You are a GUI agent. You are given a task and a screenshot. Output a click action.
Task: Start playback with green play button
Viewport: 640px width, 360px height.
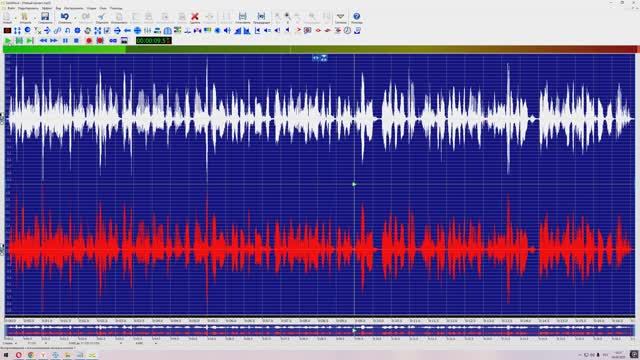point(8,41)
